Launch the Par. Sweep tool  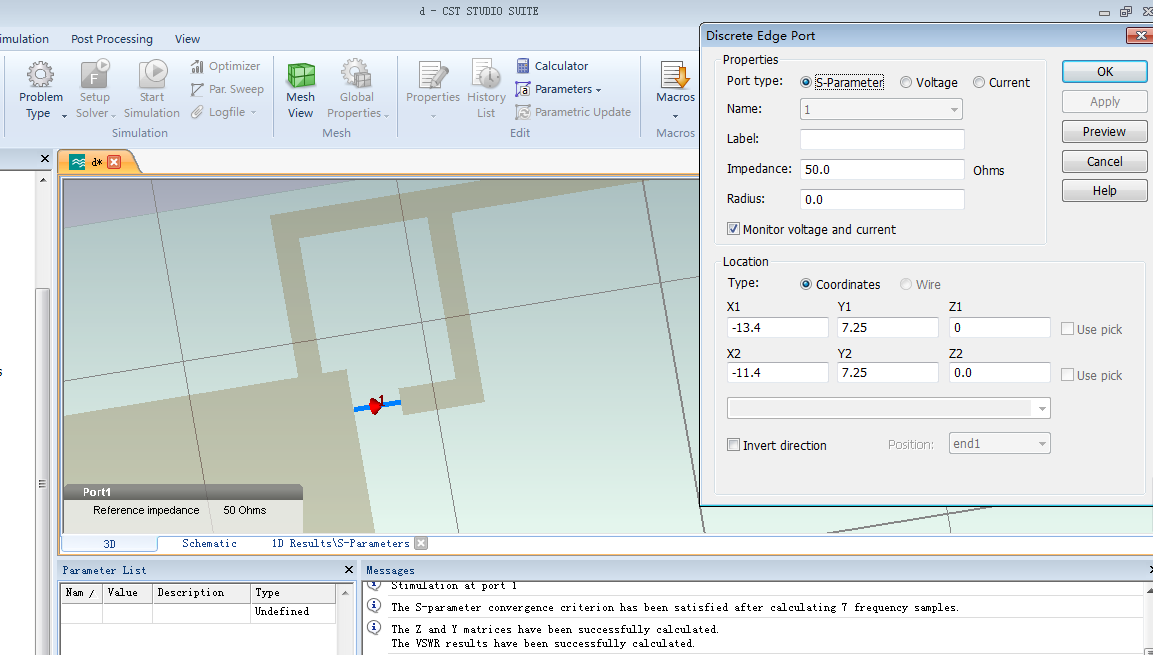point(227,89)
